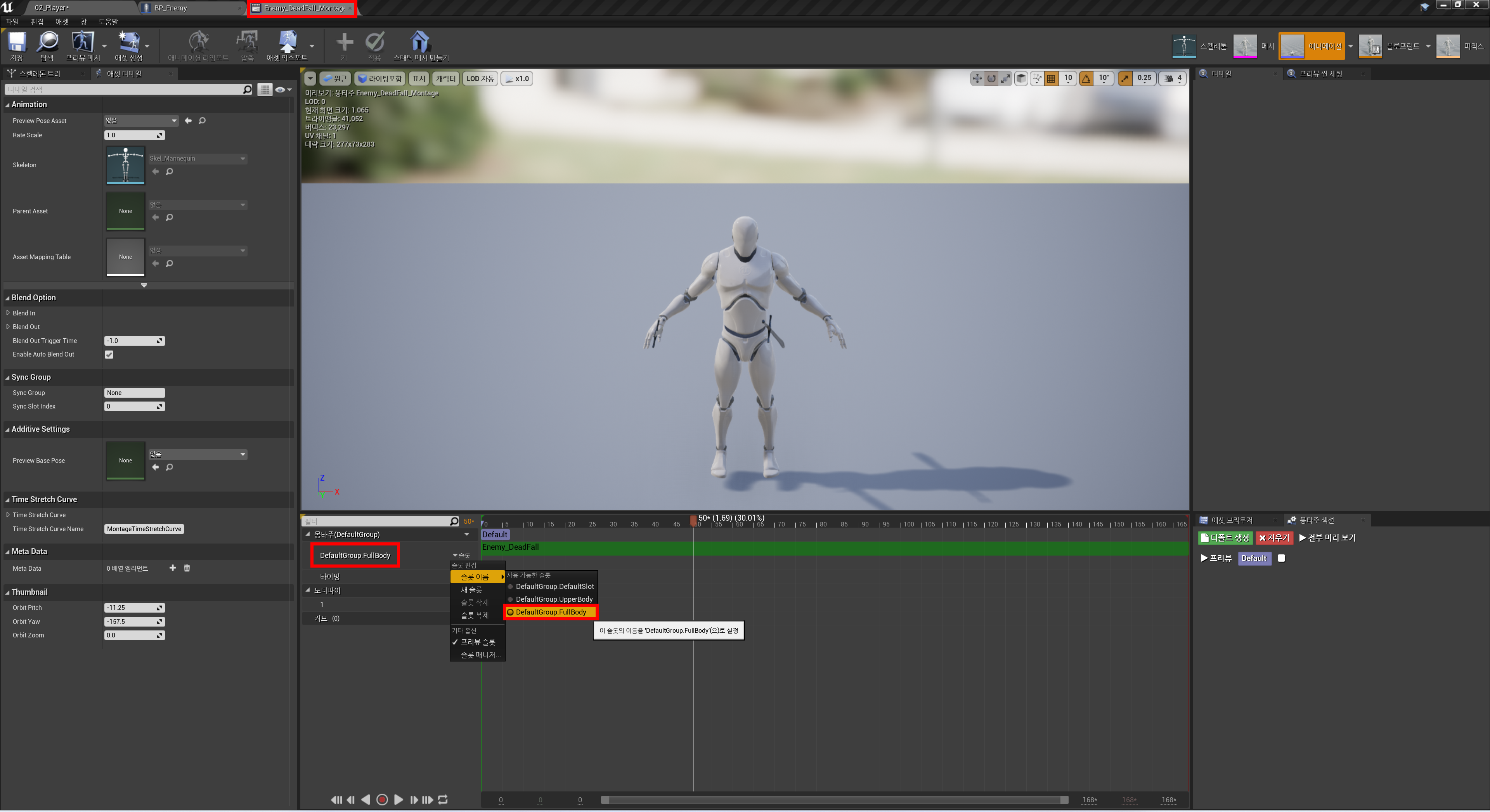Toggle grid snapping in viewport
Viewport: 1490px width, 812px height.
(x=1052, y=79)
